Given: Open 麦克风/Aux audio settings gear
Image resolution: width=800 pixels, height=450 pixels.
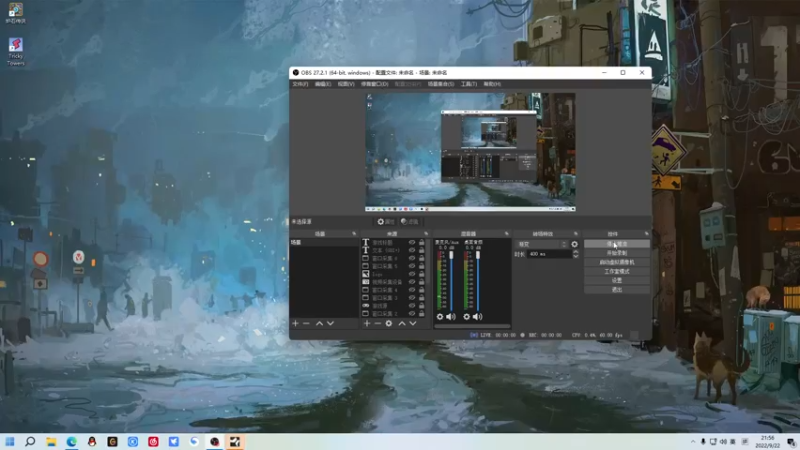Looking at the screenshot, I should pos(440,317).
